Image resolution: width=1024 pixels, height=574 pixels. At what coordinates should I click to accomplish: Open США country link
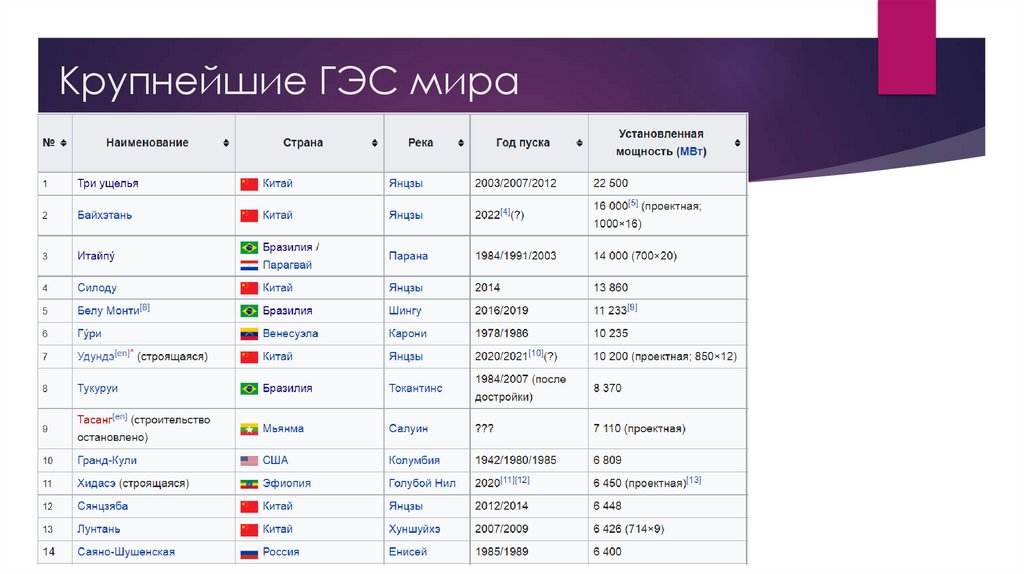pyautogui.click(x=275, y=460)
